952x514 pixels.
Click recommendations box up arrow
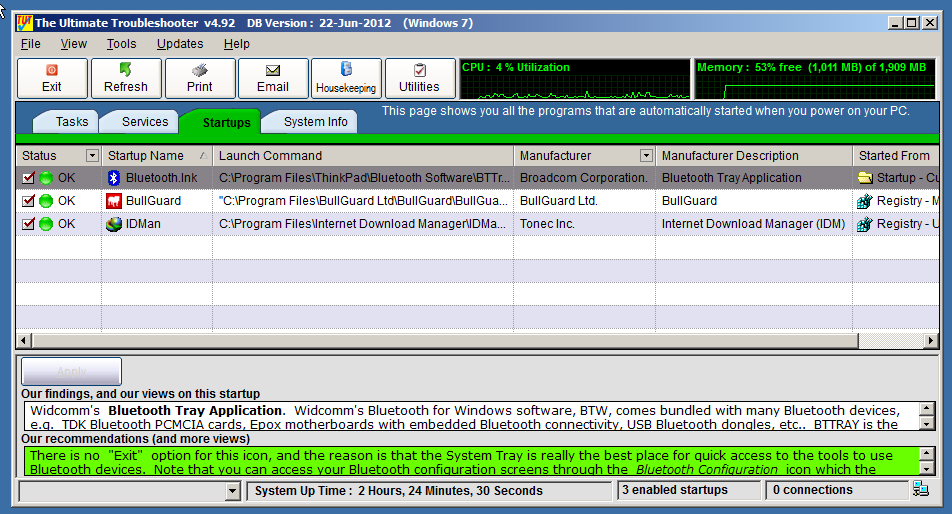[926, 453]
